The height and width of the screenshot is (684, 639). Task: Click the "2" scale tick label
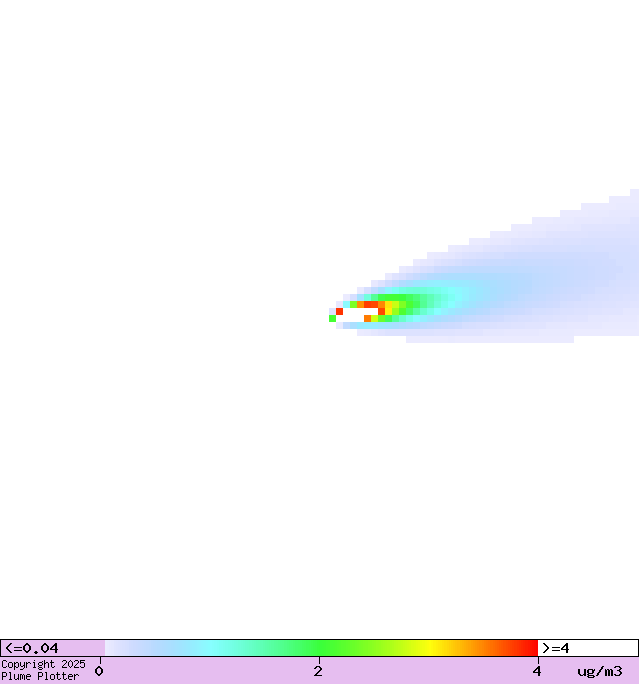[318, 671]
